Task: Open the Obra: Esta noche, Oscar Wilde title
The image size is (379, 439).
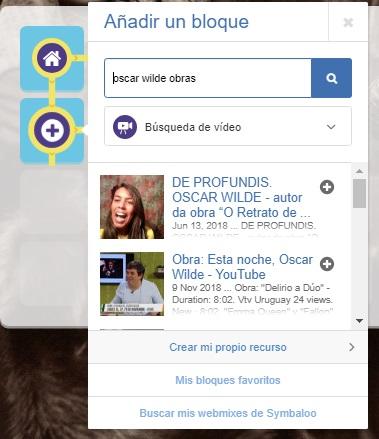Action: coord(242,267)
